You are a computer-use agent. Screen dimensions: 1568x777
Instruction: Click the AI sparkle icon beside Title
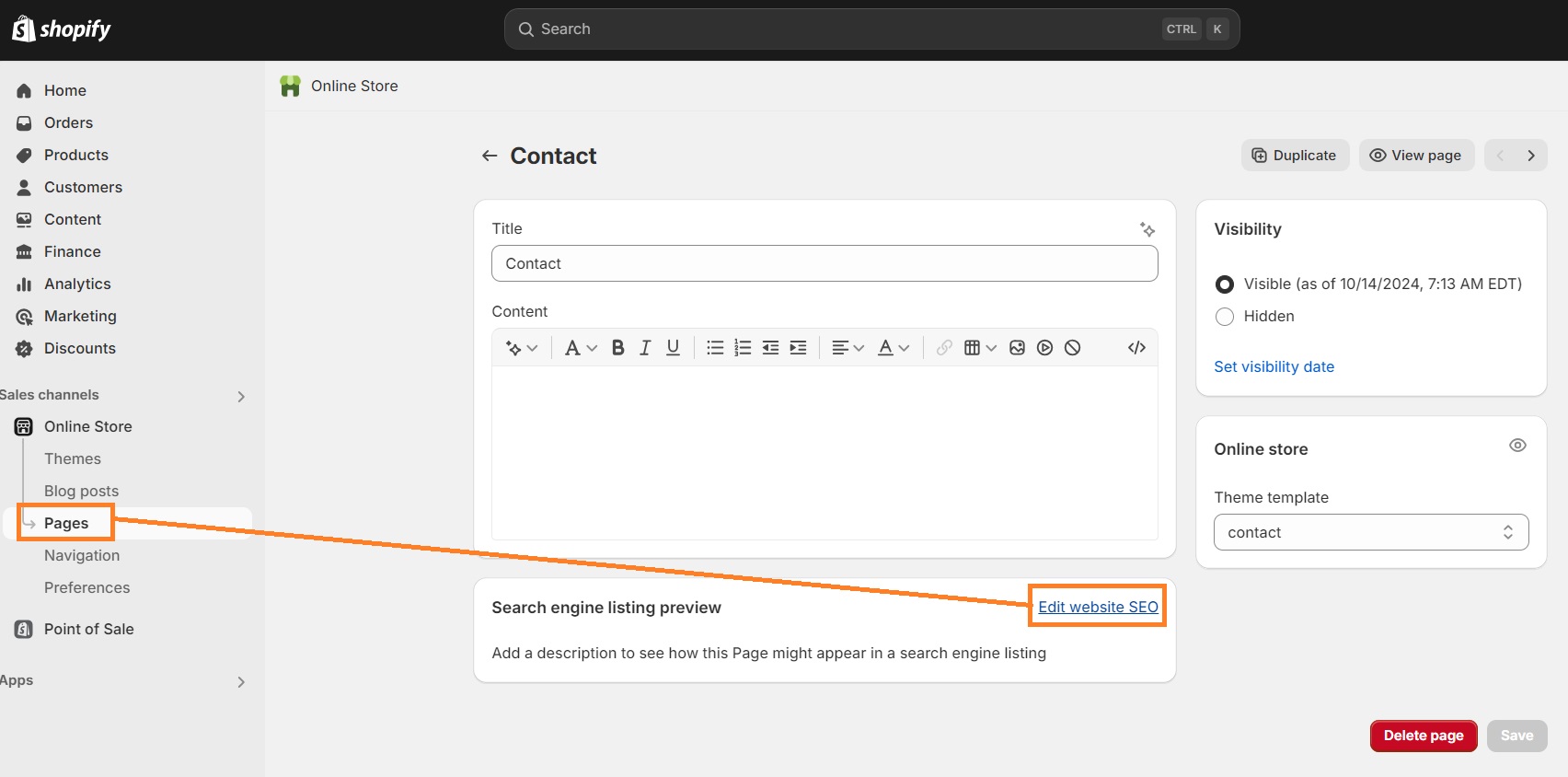[x=1147, y=229]
